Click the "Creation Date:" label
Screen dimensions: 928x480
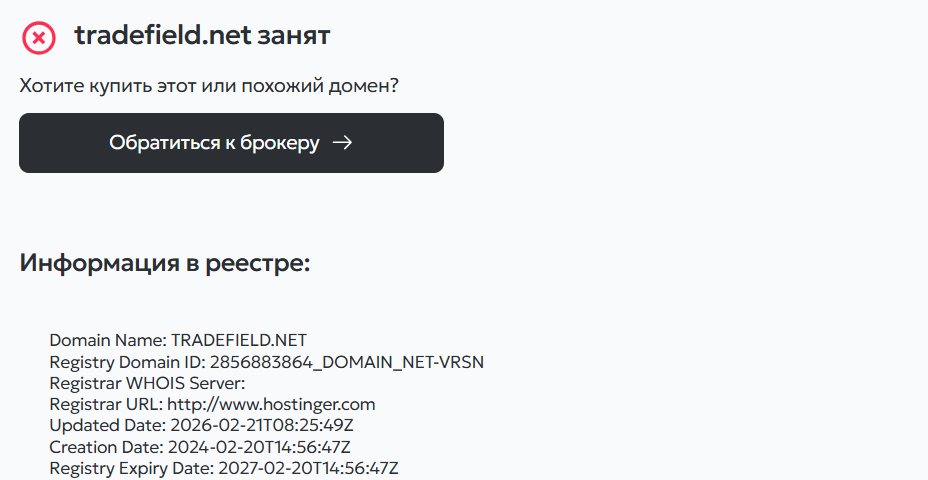click(107, 446)
